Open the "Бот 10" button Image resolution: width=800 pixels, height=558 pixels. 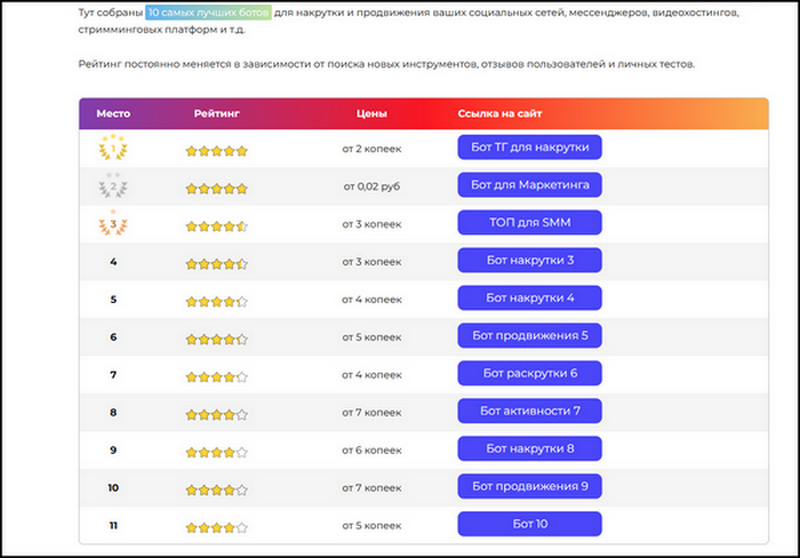pyautogui.click(x=529, y=524)
